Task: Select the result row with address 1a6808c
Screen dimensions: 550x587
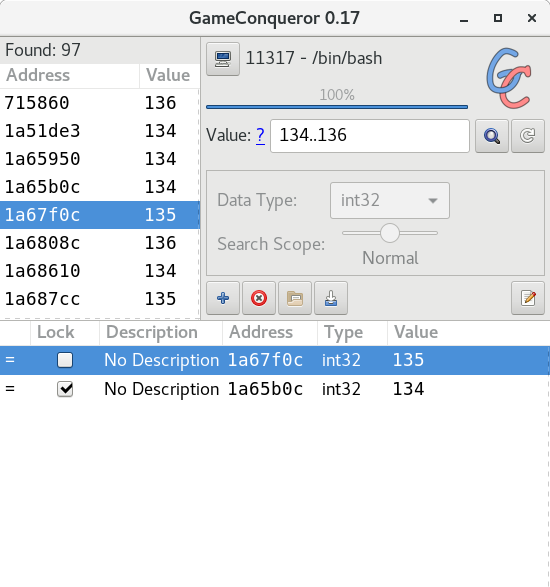Action: (100, 243)
